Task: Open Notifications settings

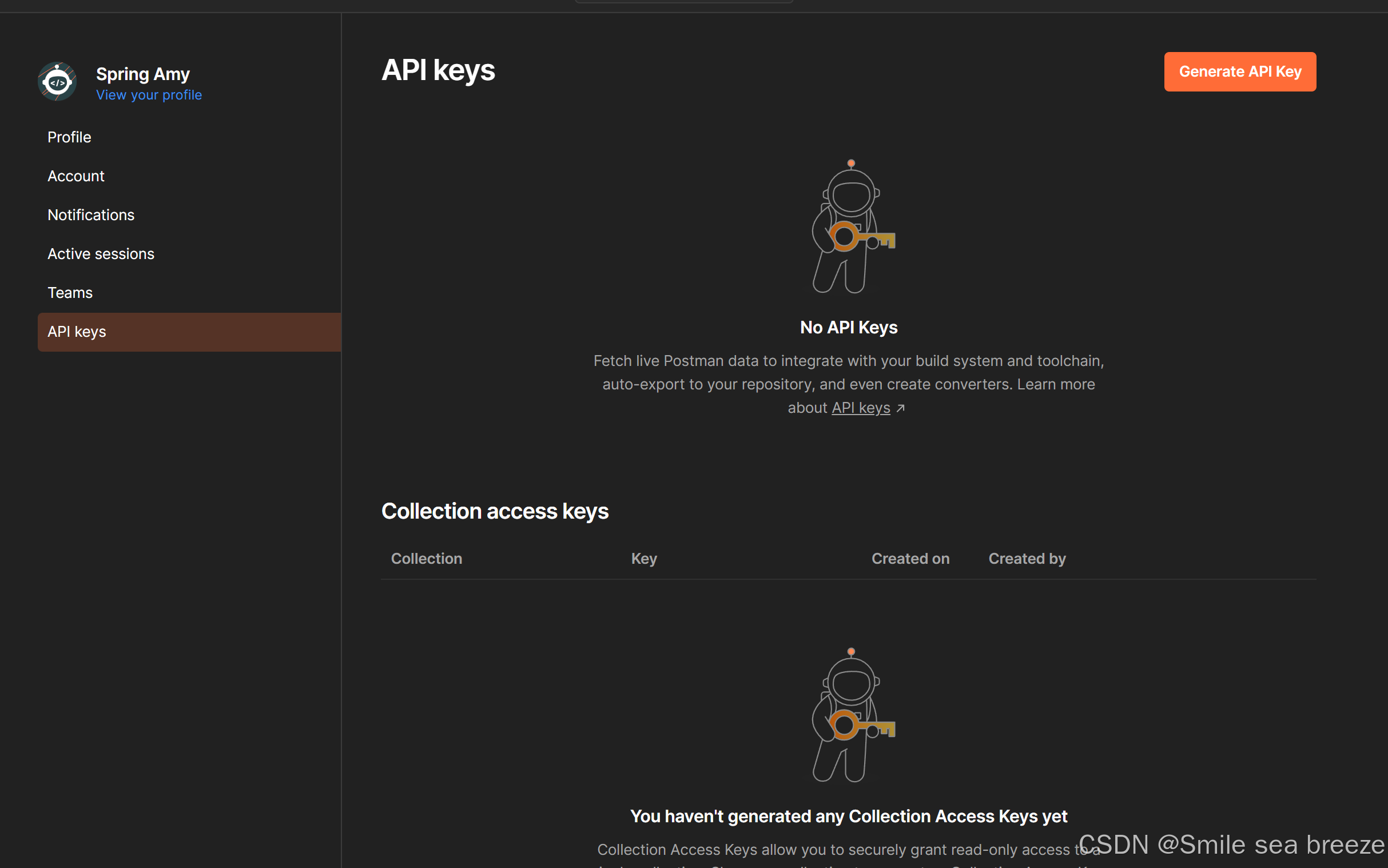Action: coord(91,214)
